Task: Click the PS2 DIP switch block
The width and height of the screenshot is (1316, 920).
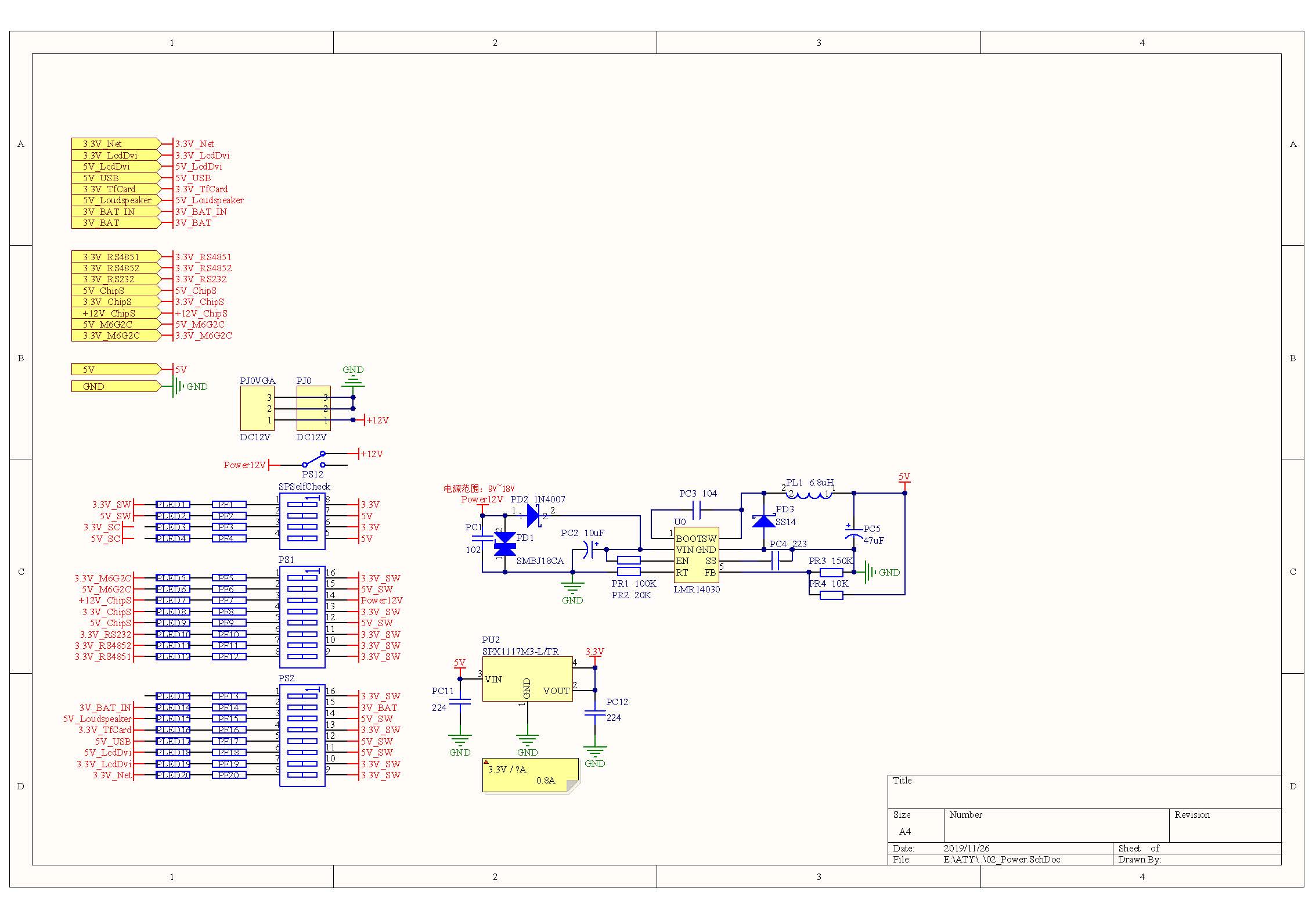Action: click(302, 735)
